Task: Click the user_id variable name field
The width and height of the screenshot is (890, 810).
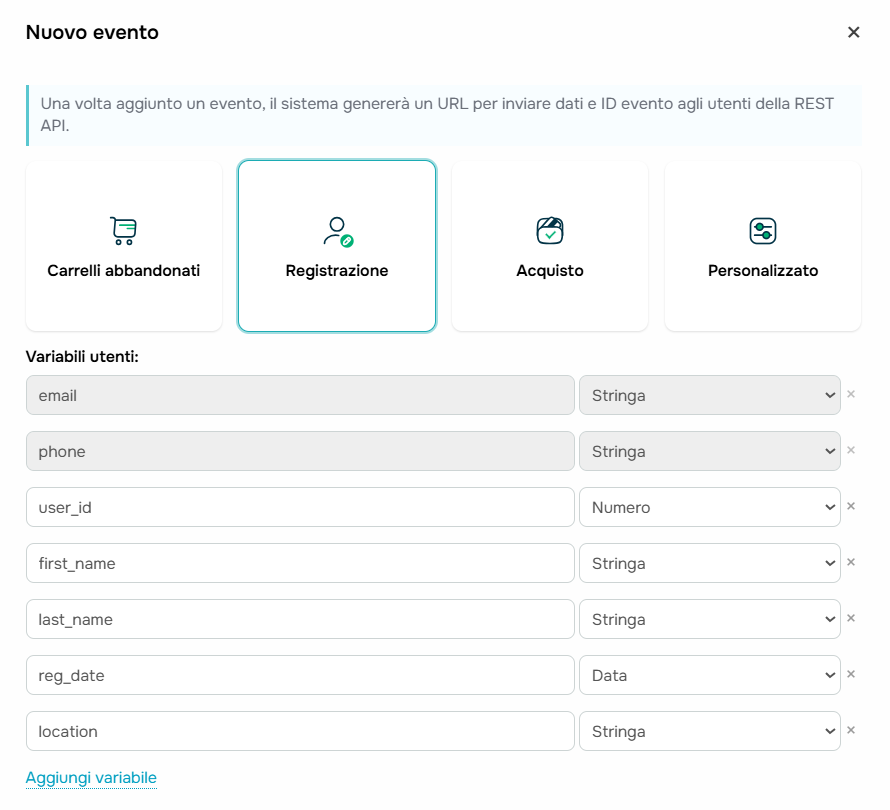Action: point(300,507)
